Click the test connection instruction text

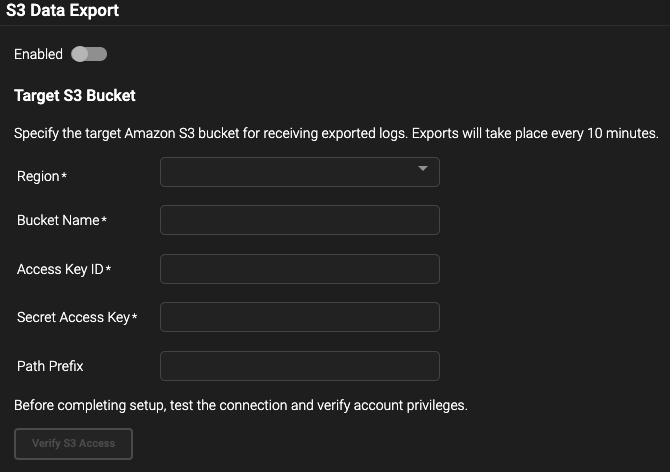coord(240,405)
